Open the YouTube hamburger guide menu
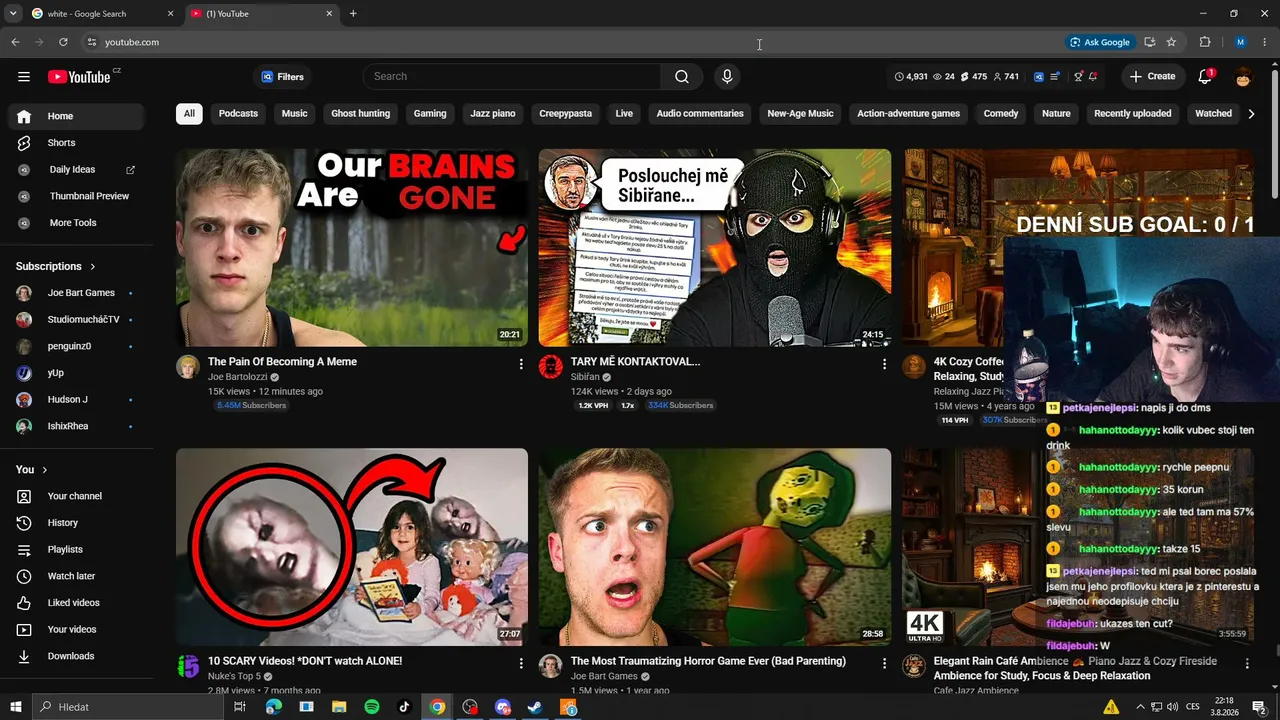The image size is (1280, 720). click(24, 77)
